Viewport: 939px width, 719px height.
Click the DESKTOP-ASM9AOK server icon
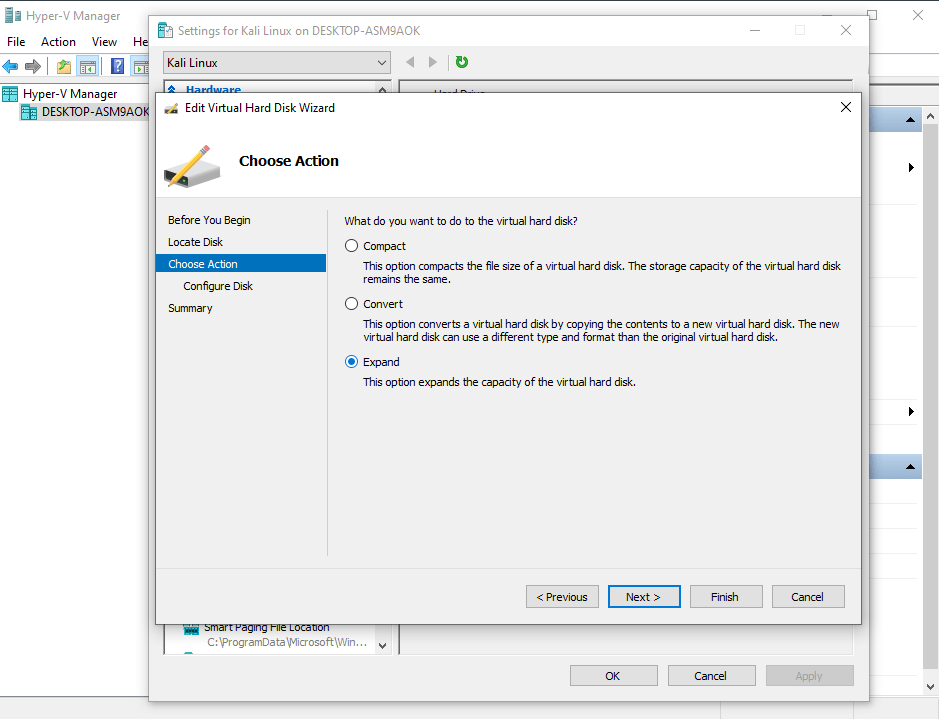29,112
